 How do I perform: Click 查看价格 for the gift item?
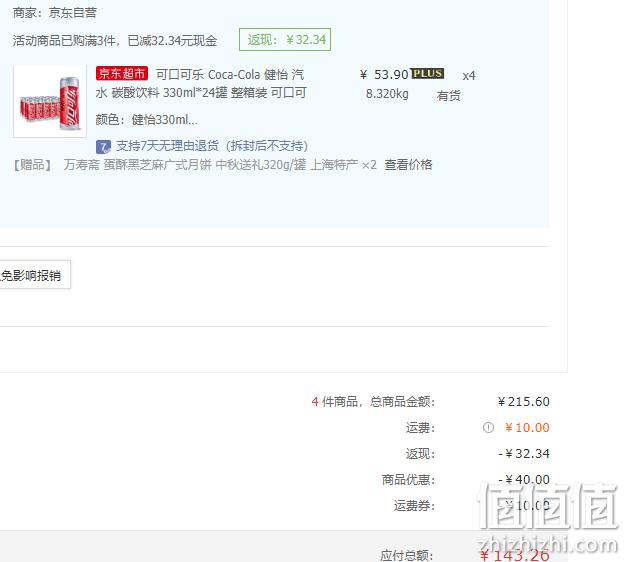coord(408,165)
